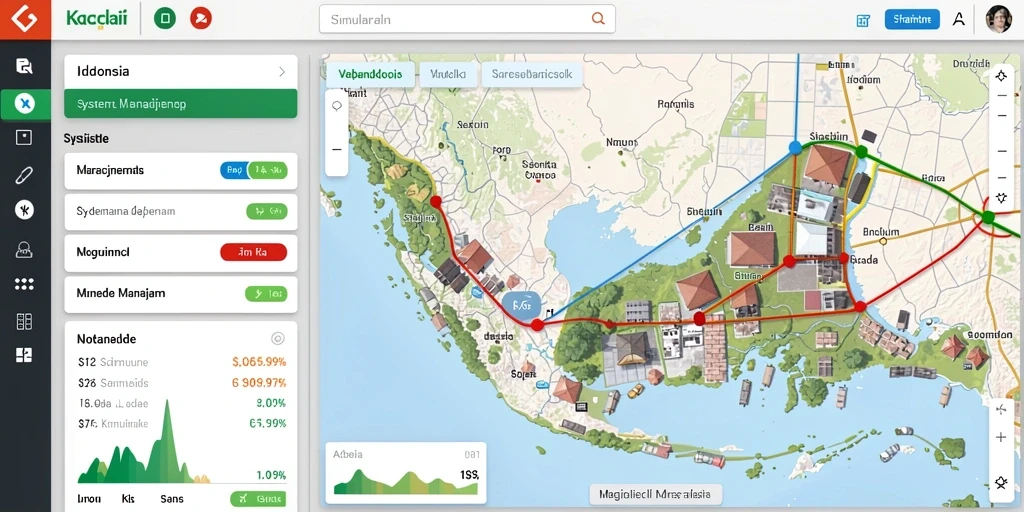Open the green square icon beside the Kacclaii logo
This screenshot has width=1024, height=512.
[x=165, y=18]
